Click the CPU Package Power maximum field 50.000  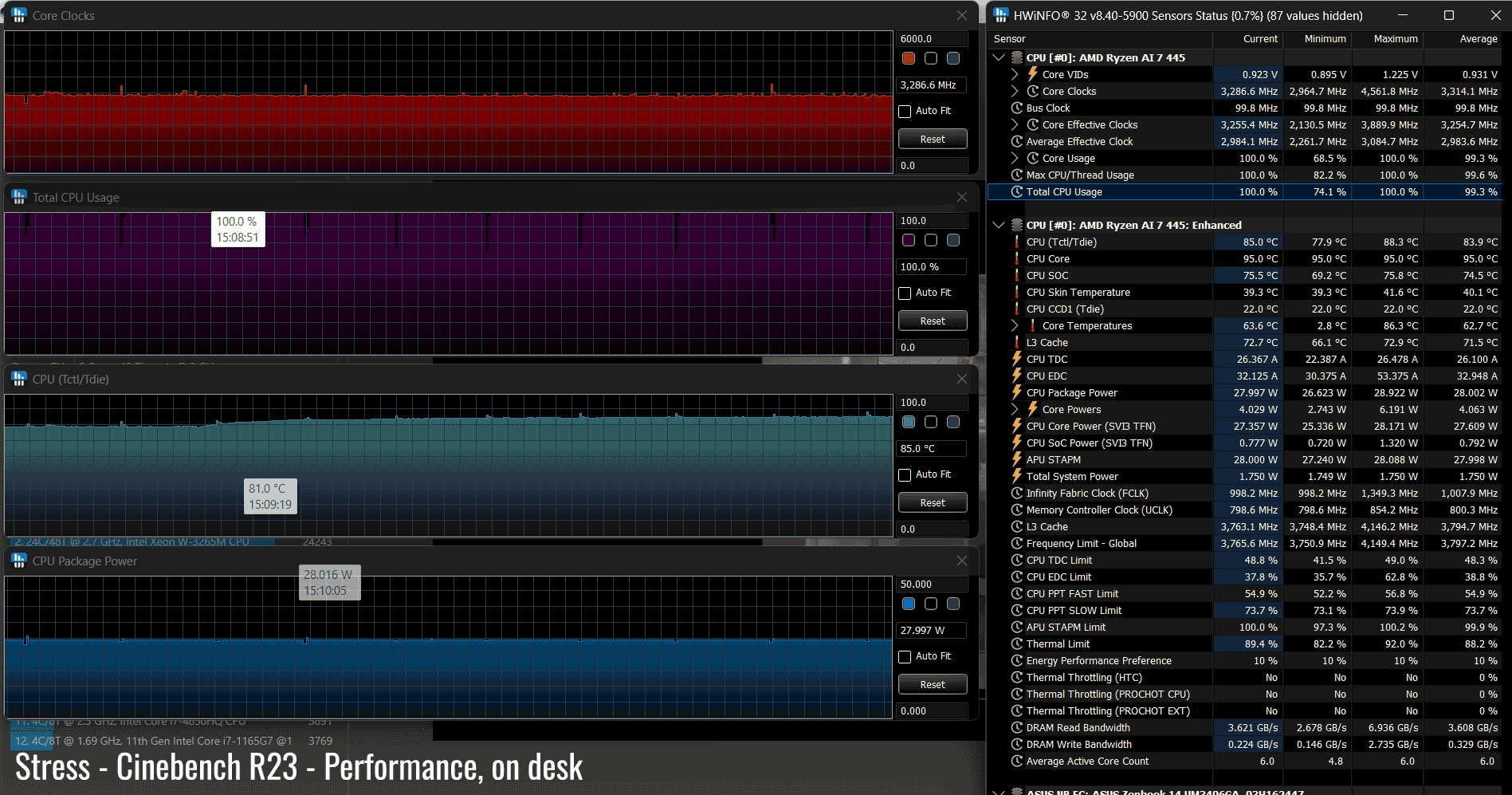click(933, 584)
